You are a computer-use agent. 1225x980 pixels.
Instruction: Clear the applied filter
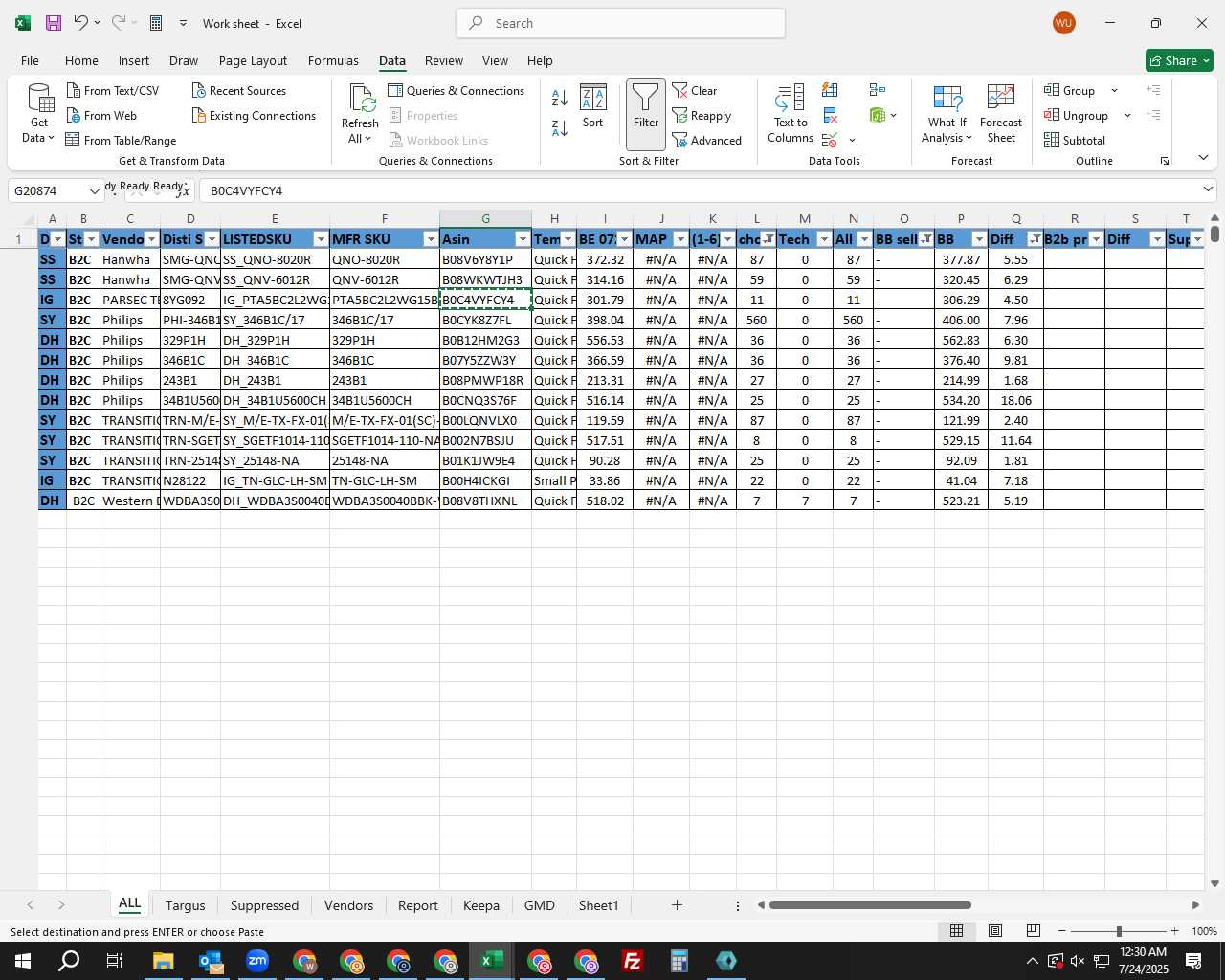click(x=695, y=90)
